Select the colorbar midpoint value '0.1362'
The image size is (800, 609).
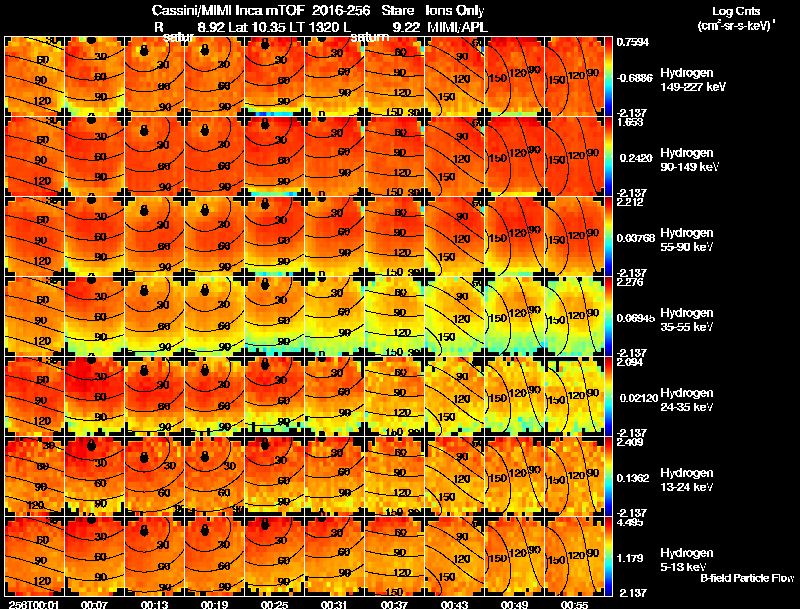coord(633,478)
